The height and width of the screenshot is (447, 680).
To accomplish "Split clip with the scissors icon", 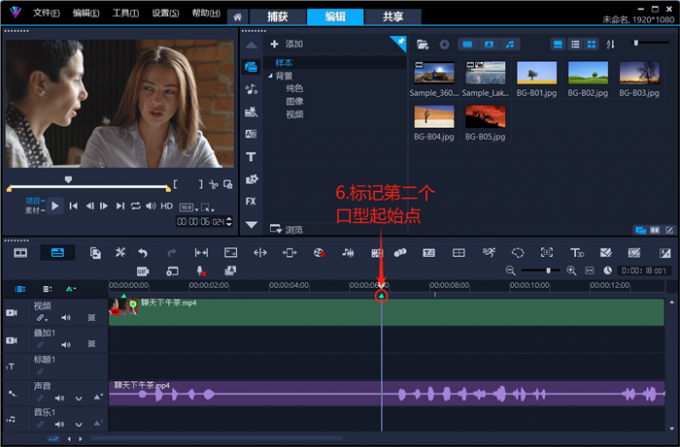I will point(213,184).
